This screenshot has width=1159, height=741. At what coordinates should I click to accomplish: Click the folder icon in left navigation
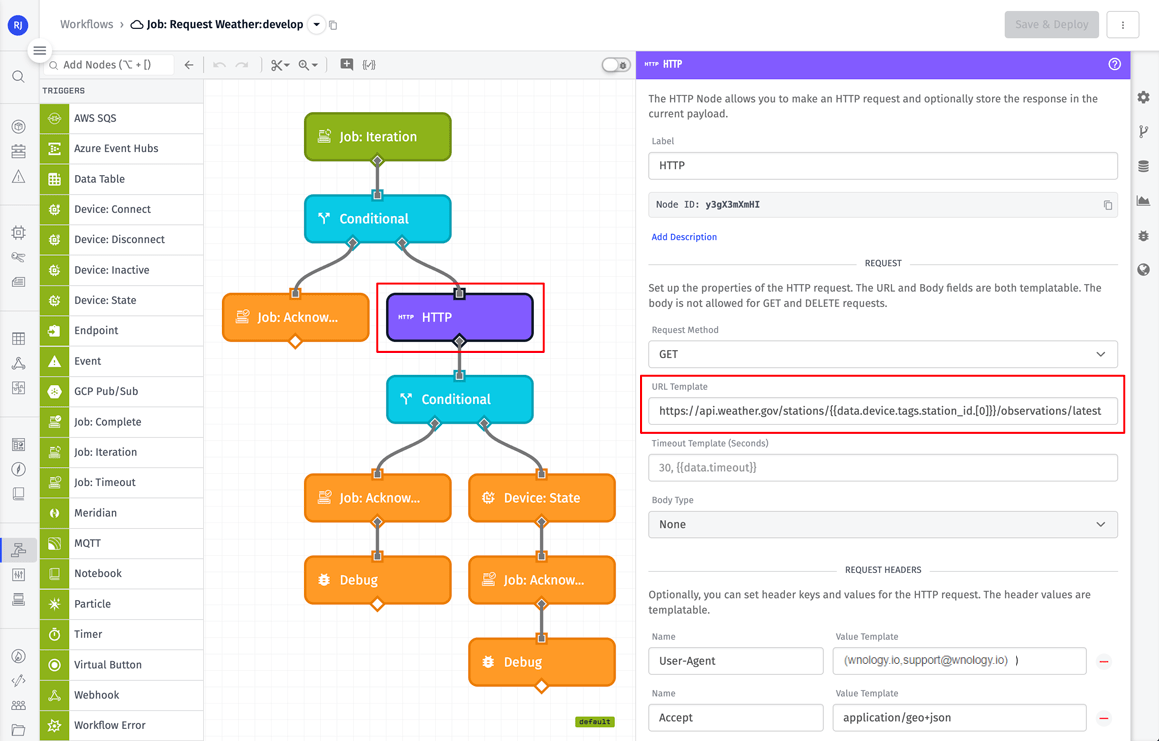coord(18,730)
